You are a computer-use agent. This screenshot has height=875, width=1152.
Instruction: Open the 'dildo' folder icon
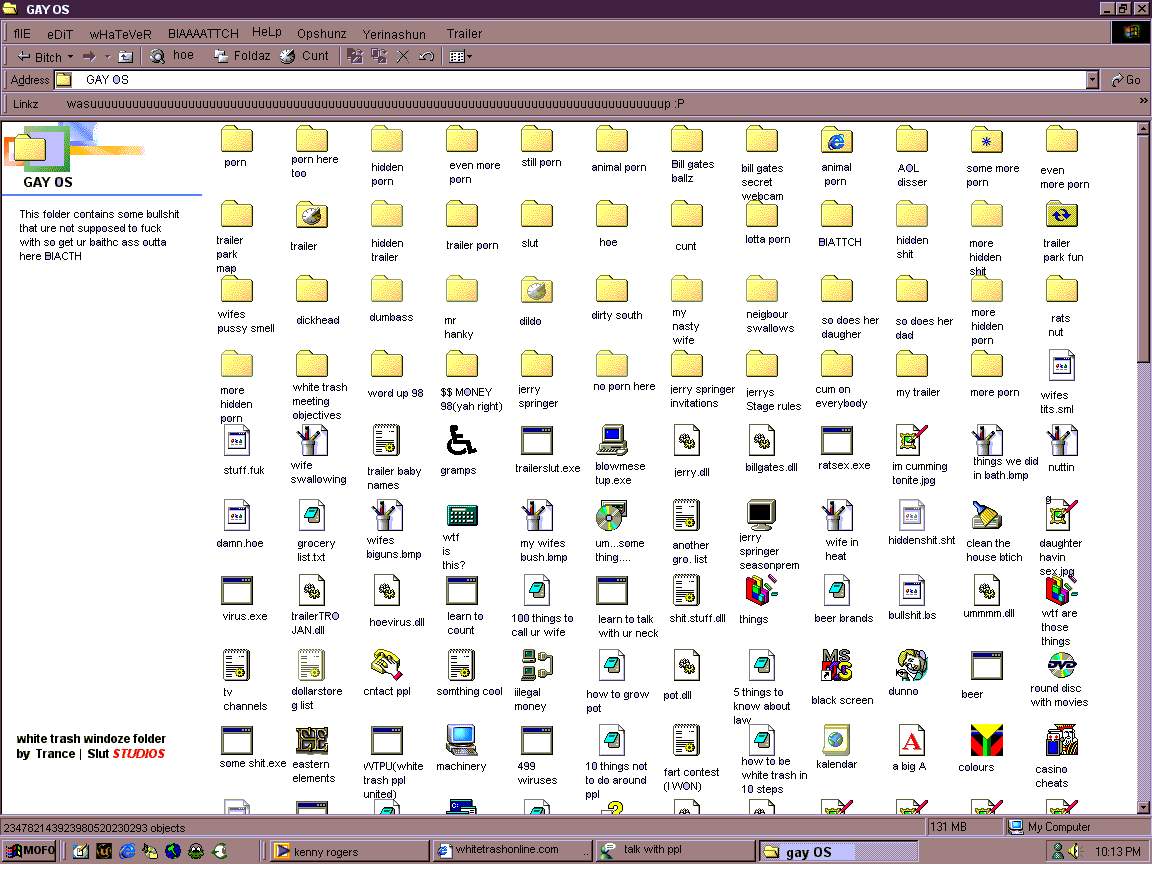[x=536, y=290]
